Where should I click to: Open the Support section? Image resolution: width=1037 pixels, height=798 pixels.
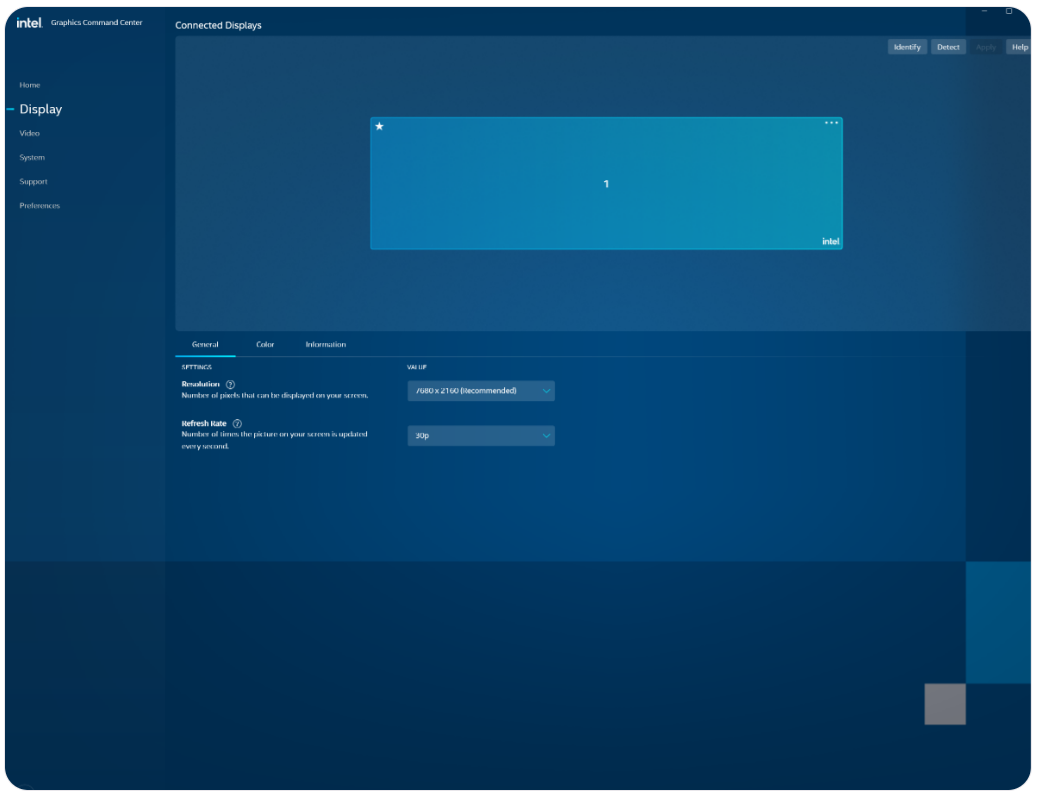coord(33,181)
